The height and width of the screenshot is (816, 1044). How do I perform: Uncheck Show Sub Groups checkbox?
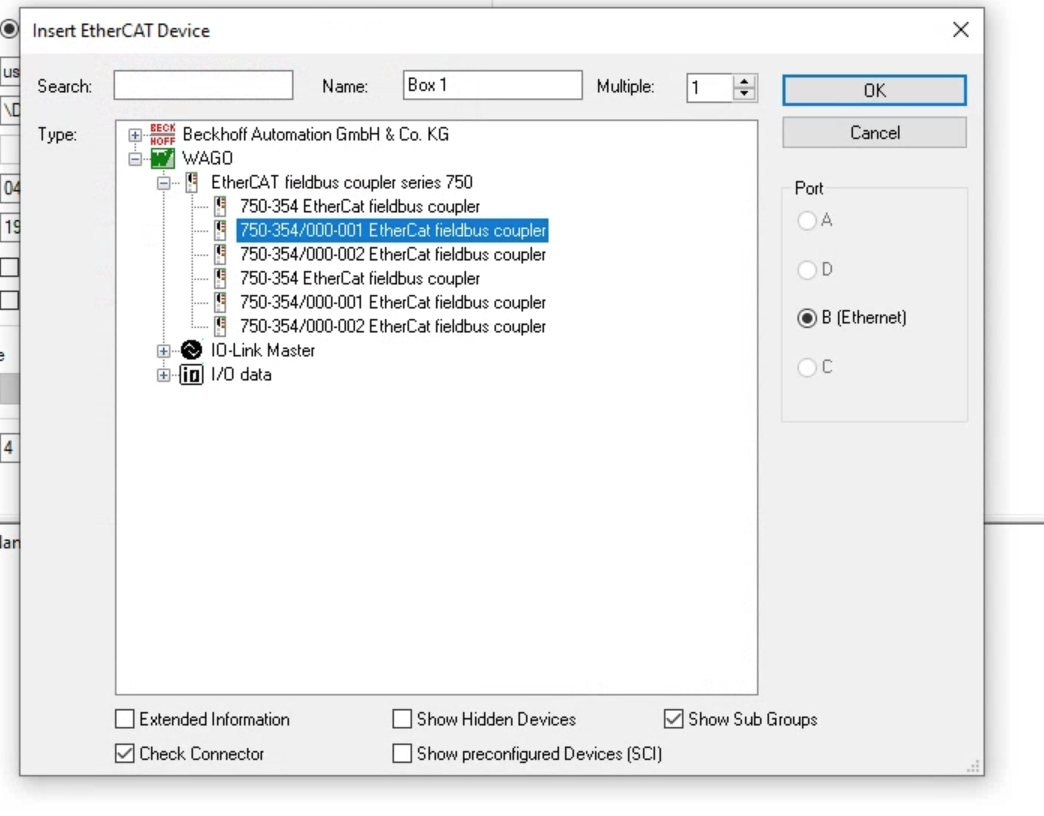pyautogui.click(x=674, y=719)
